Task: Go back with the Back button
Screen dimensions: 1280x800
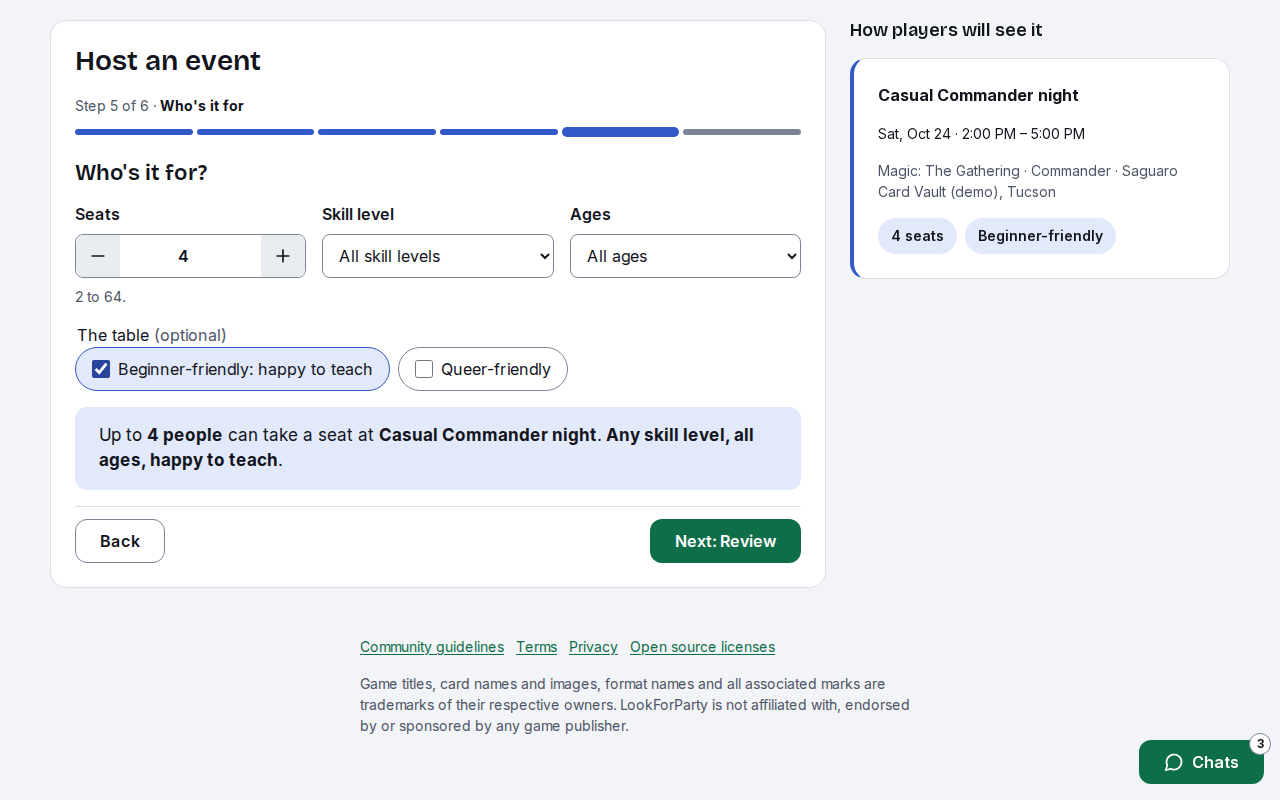Action: coord(120,541)
